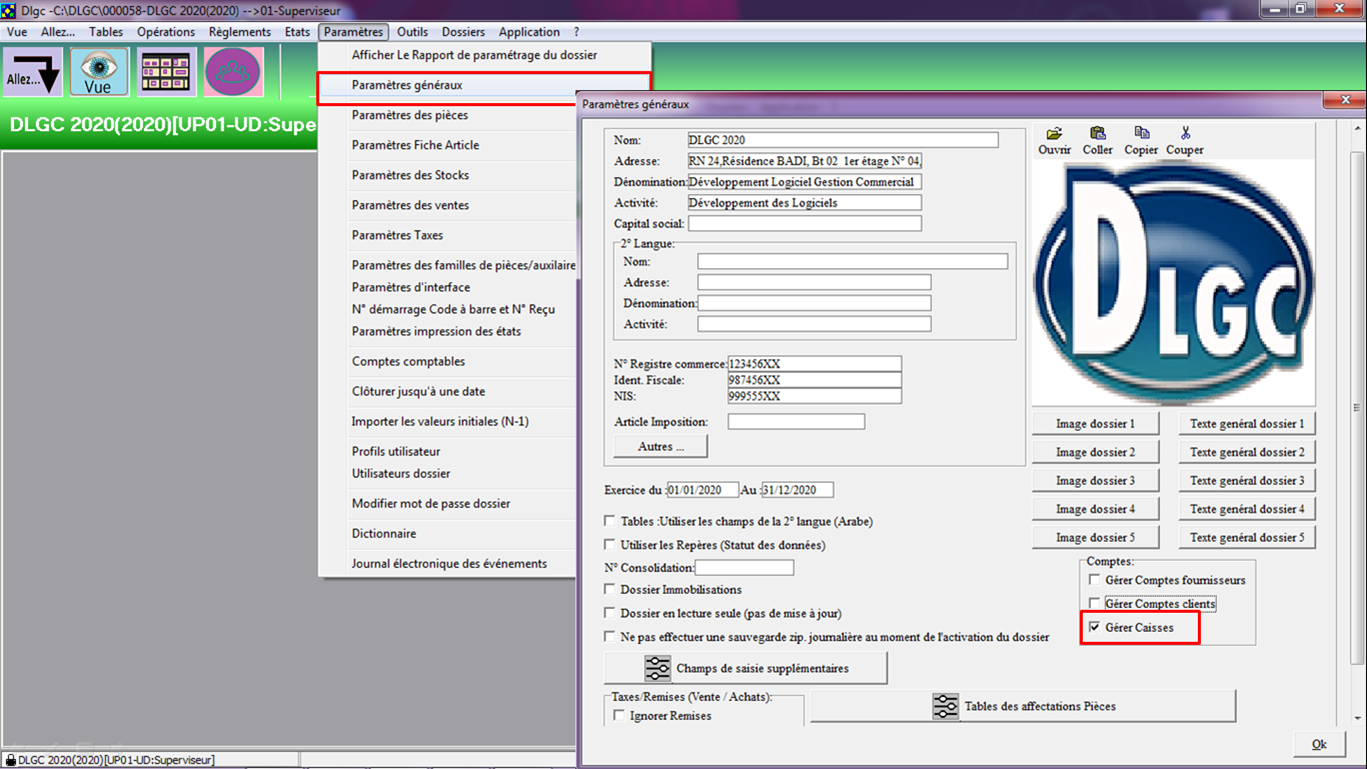Click the Vue eye toolbar icon

point(99,73)
